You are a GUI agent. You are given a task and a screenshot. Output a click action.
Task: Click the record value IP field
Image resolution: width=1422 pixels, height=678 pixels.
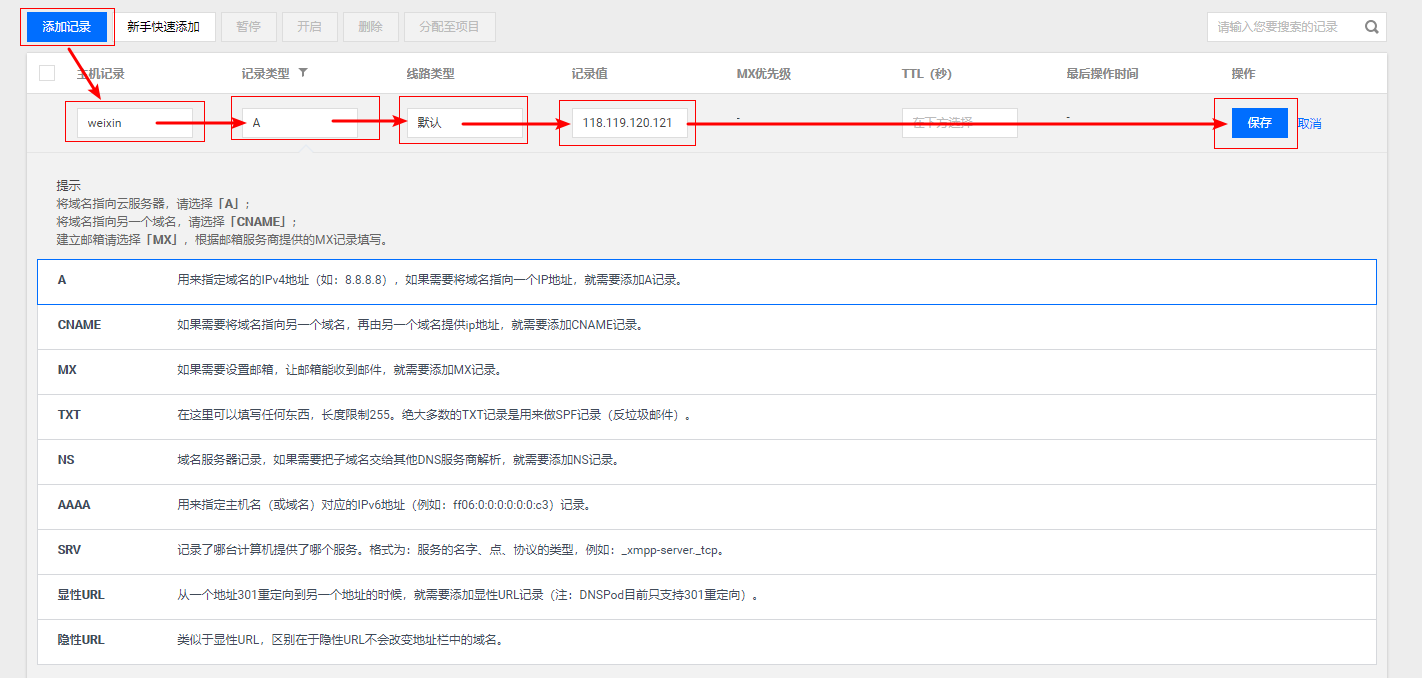pos(629,123)
